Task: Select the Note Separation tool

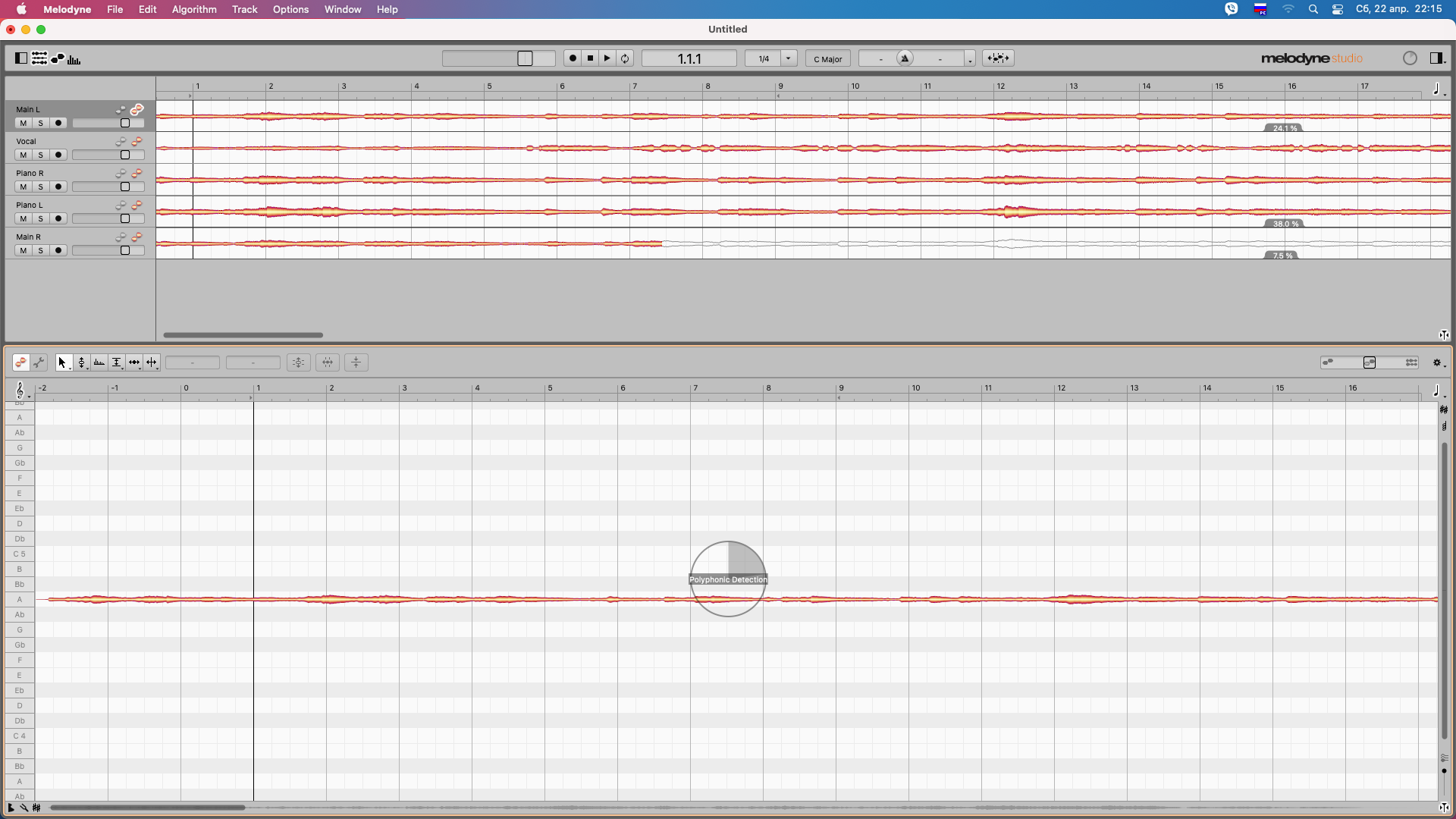Action: [152, 362]
